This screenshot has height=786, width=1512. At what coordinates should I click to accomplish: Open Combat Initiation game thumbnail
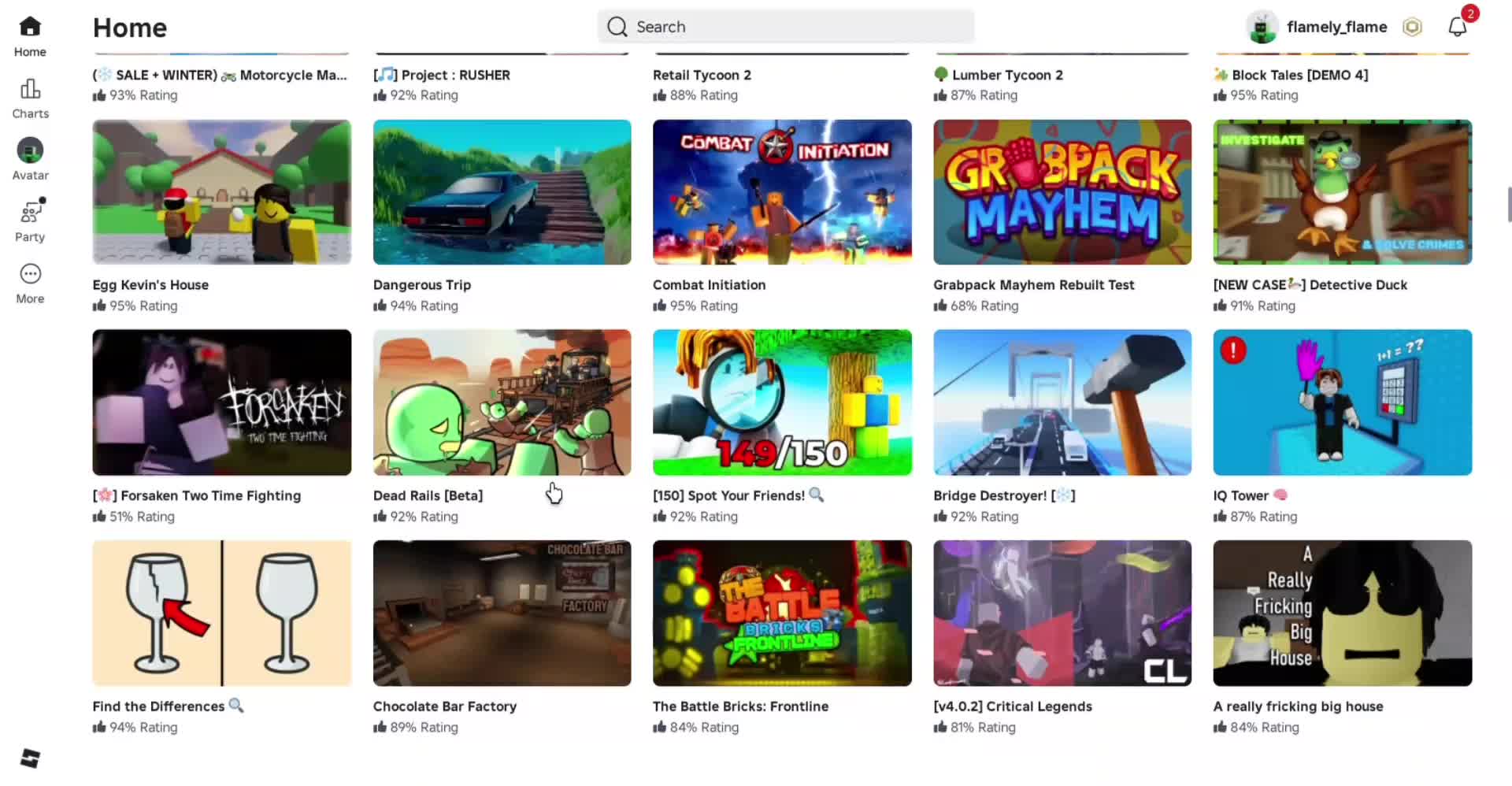(x=782, y=192)
